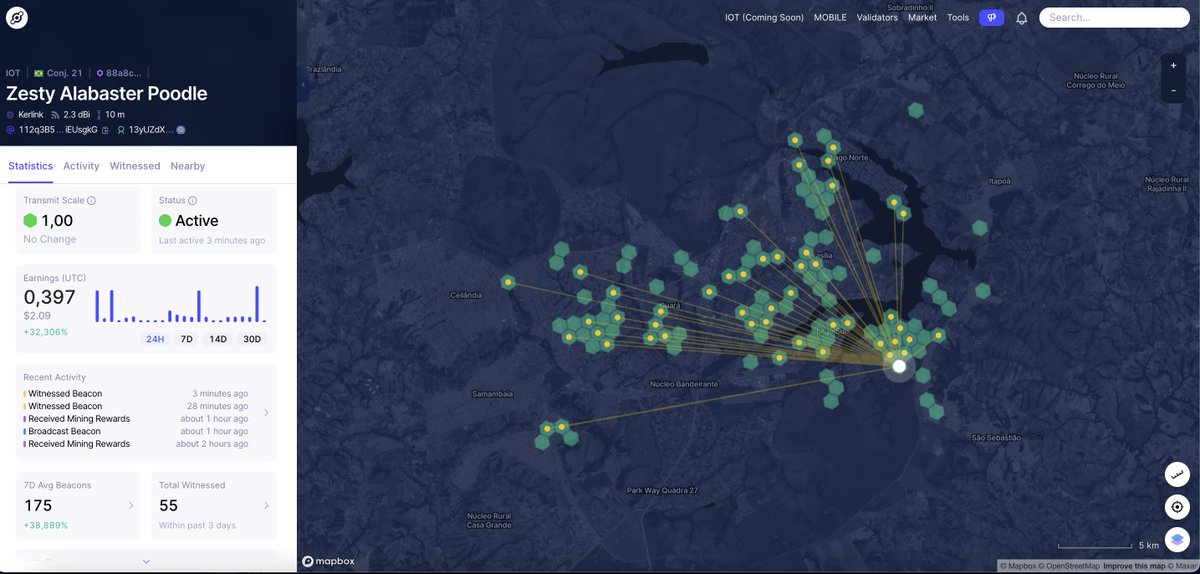Click the Conj. 21 location link
The image size is (1200, 574).
tap(64, 73)
